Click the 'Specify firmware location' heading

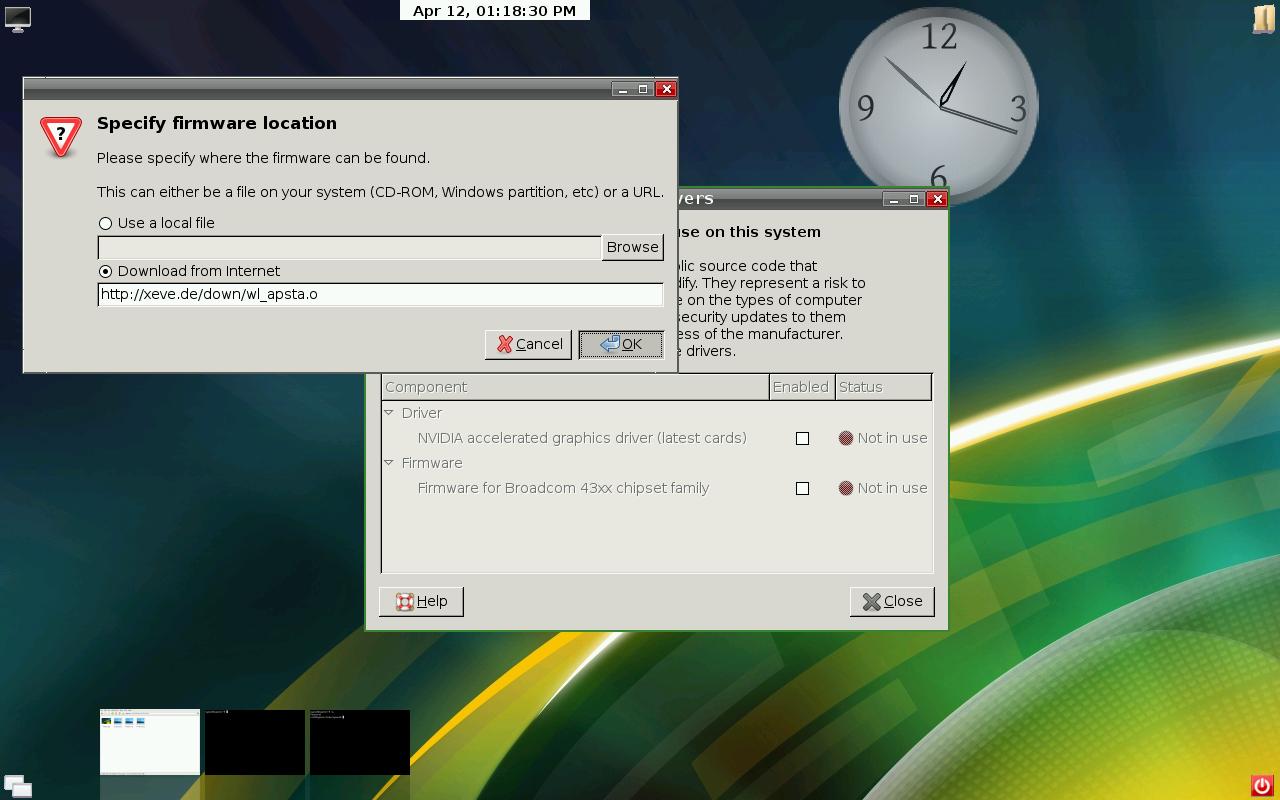pyautogui.click(x=217, y=123)
